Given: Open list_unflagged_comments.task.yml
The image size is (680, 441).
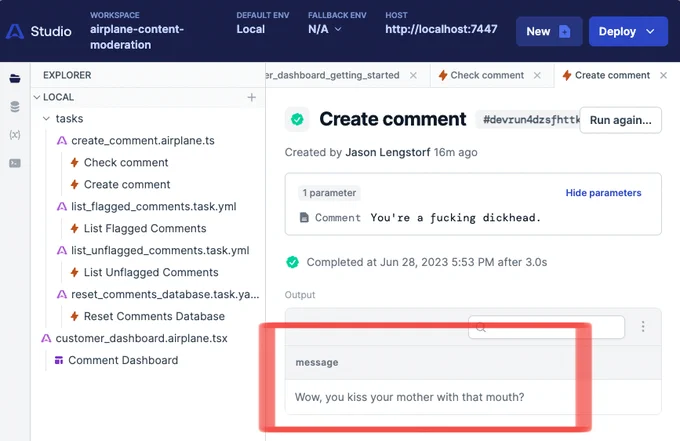Looking at the screenshot, I should point(160,250).
